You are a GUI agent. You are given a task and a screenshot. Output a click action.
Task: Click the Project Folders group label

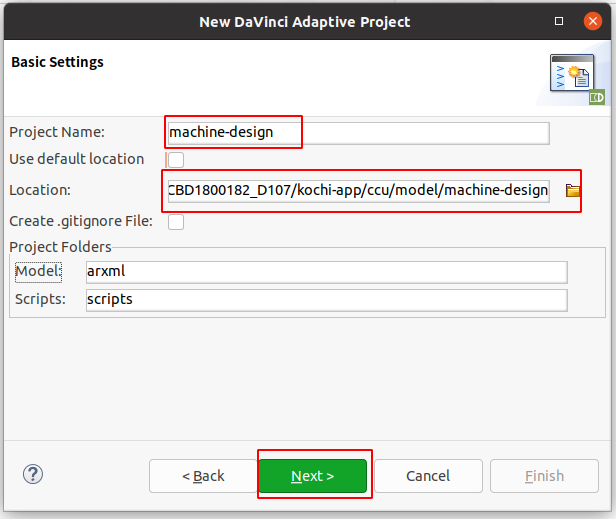pos(60,247)
